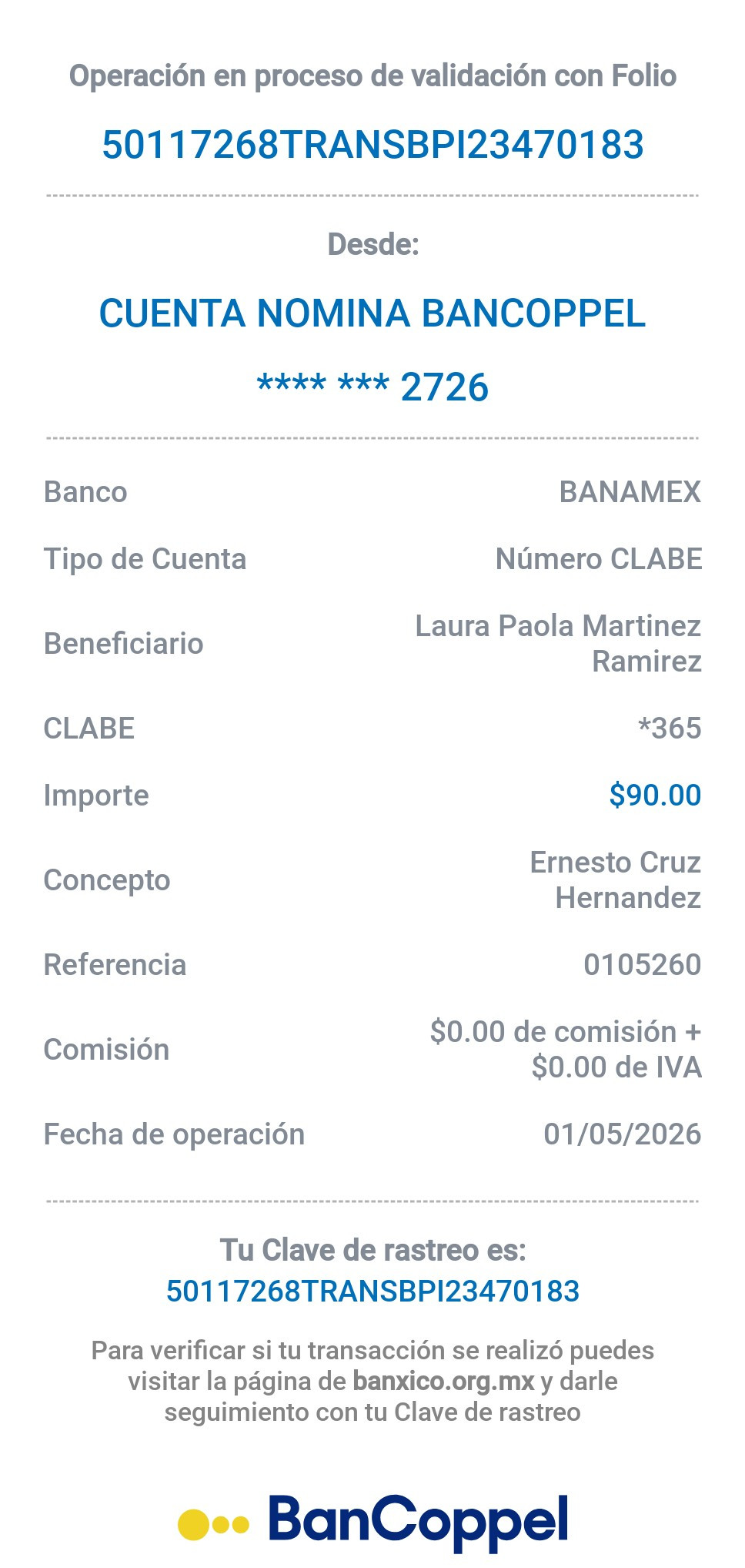The height and width of the screenshot is (1568, 745).
Task: Click the comisión and IVA text
Action: click(x=566, y=1049)
